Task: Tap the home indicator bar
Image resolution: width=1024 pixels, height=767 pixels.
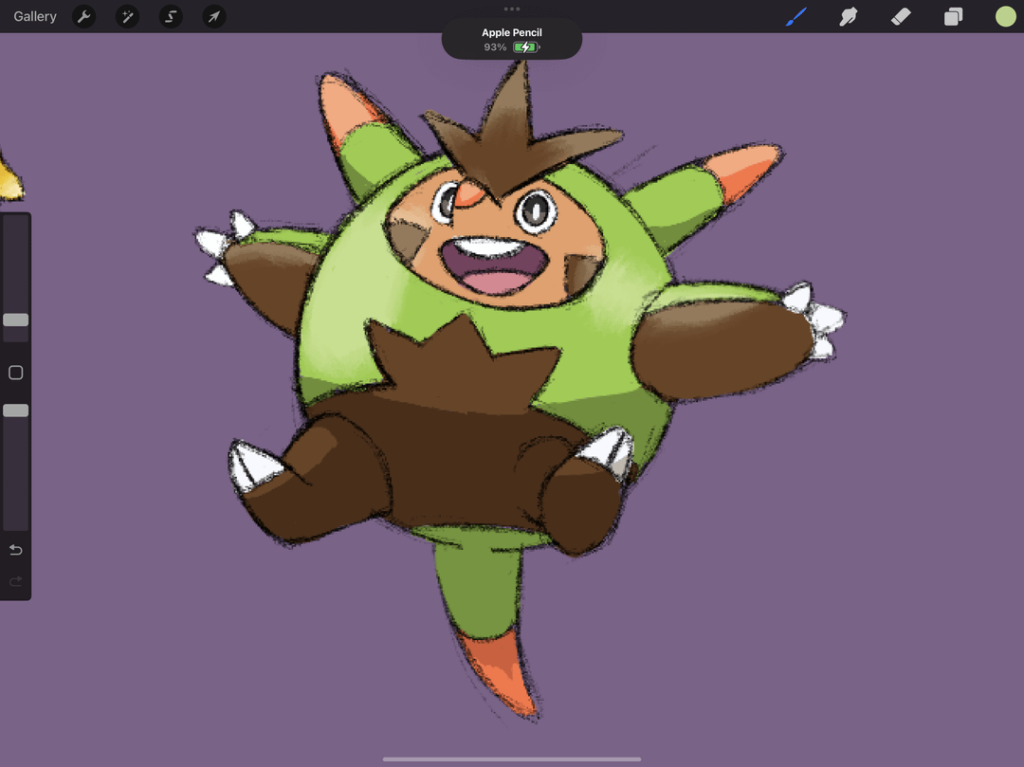Action: point(512,759)
